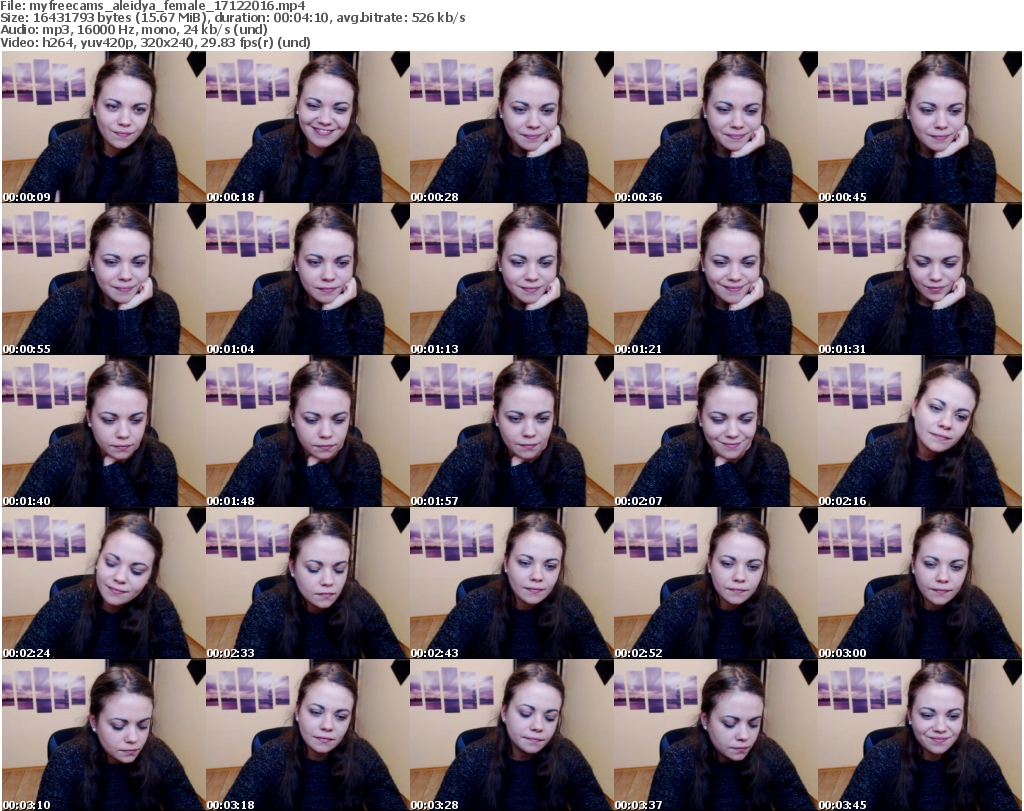Open the frame at 00:01:31
The width and height of the screenshot is (1024, 811).
[x=919, y=279]
